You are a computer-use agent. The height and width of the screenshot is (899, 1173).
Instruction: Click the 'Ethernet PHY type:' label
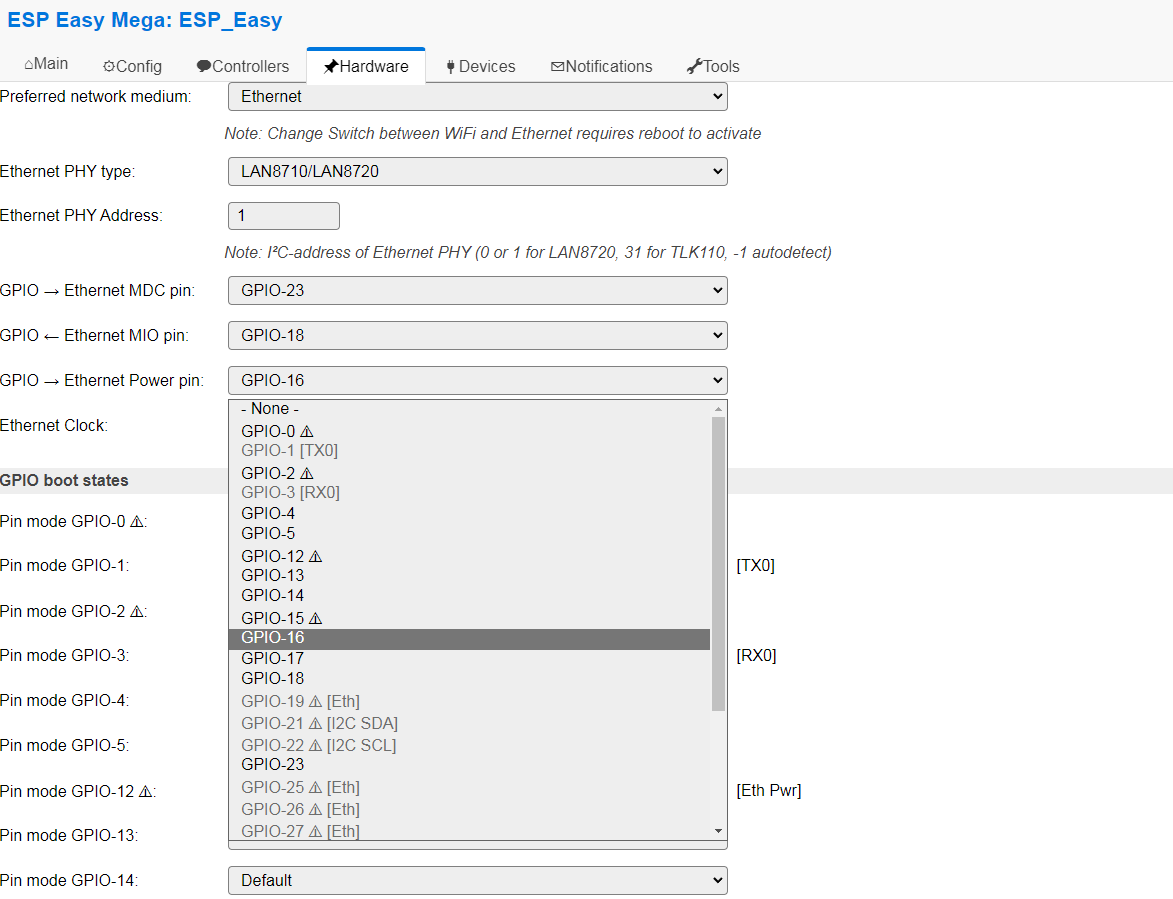[x=67, y=171]
